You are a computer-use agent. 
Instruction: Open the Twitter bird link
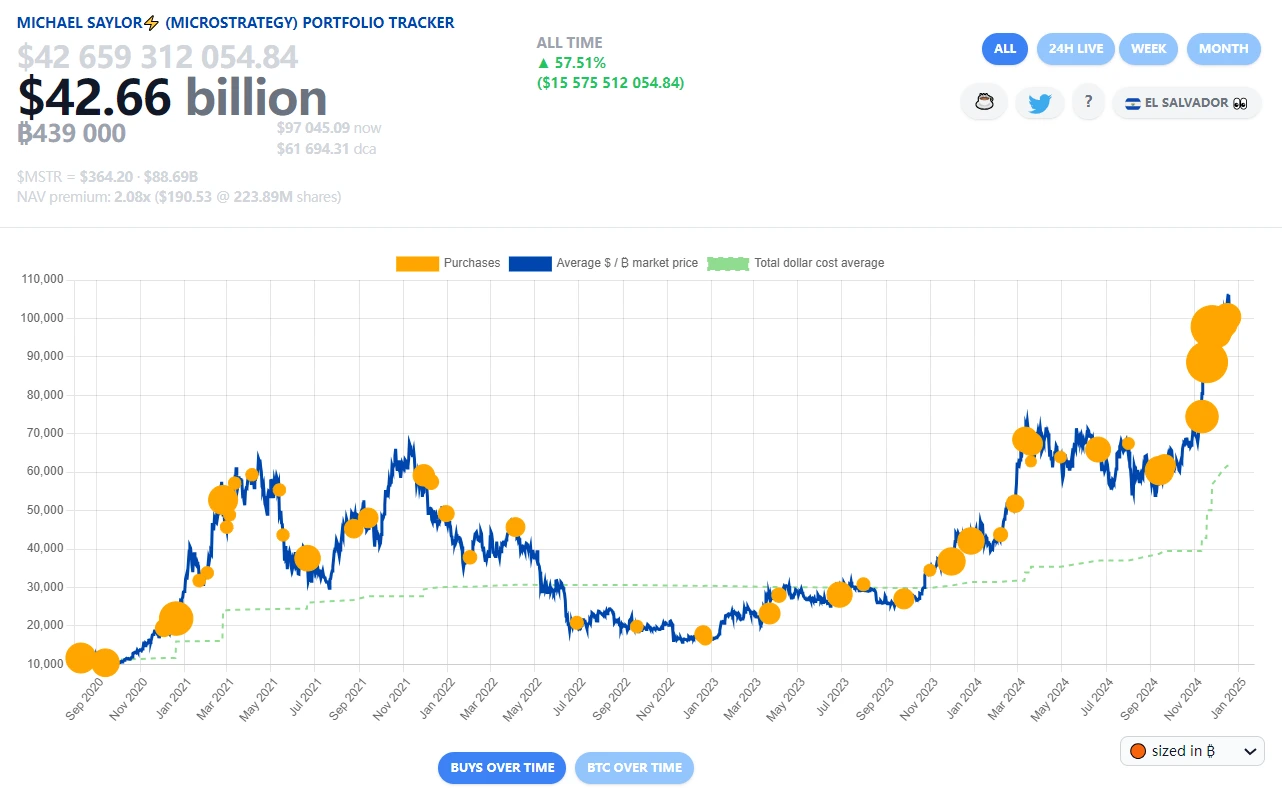coord(1040,103)
